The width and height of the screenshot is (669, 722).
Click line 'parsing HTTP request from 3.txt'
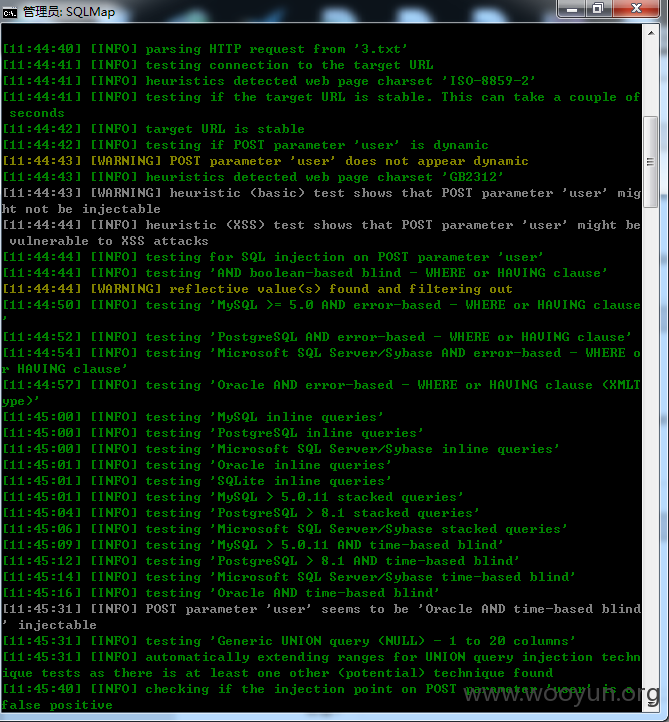click(204, 49)
